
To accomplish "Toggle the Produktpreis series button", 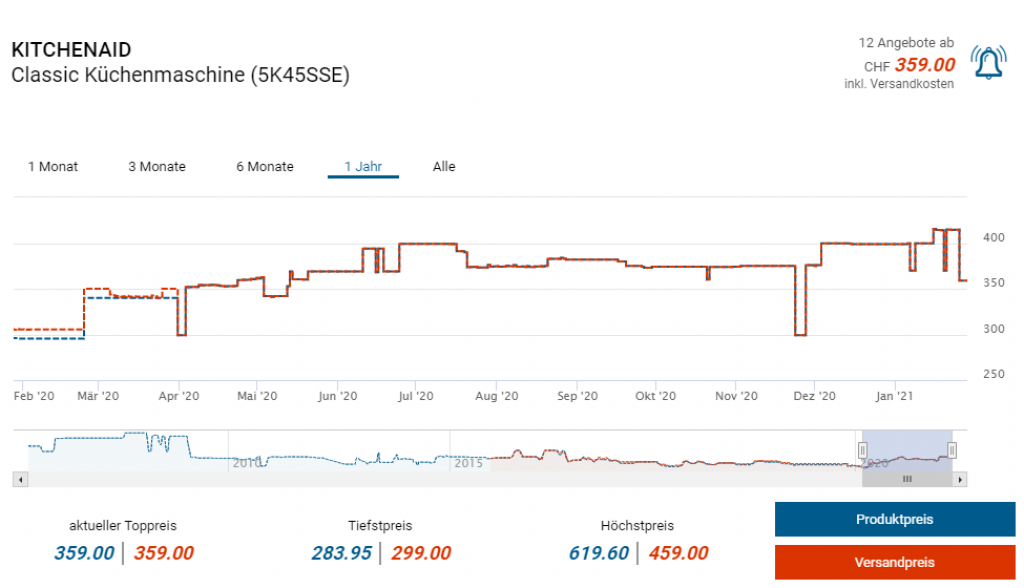I will 895,519.
